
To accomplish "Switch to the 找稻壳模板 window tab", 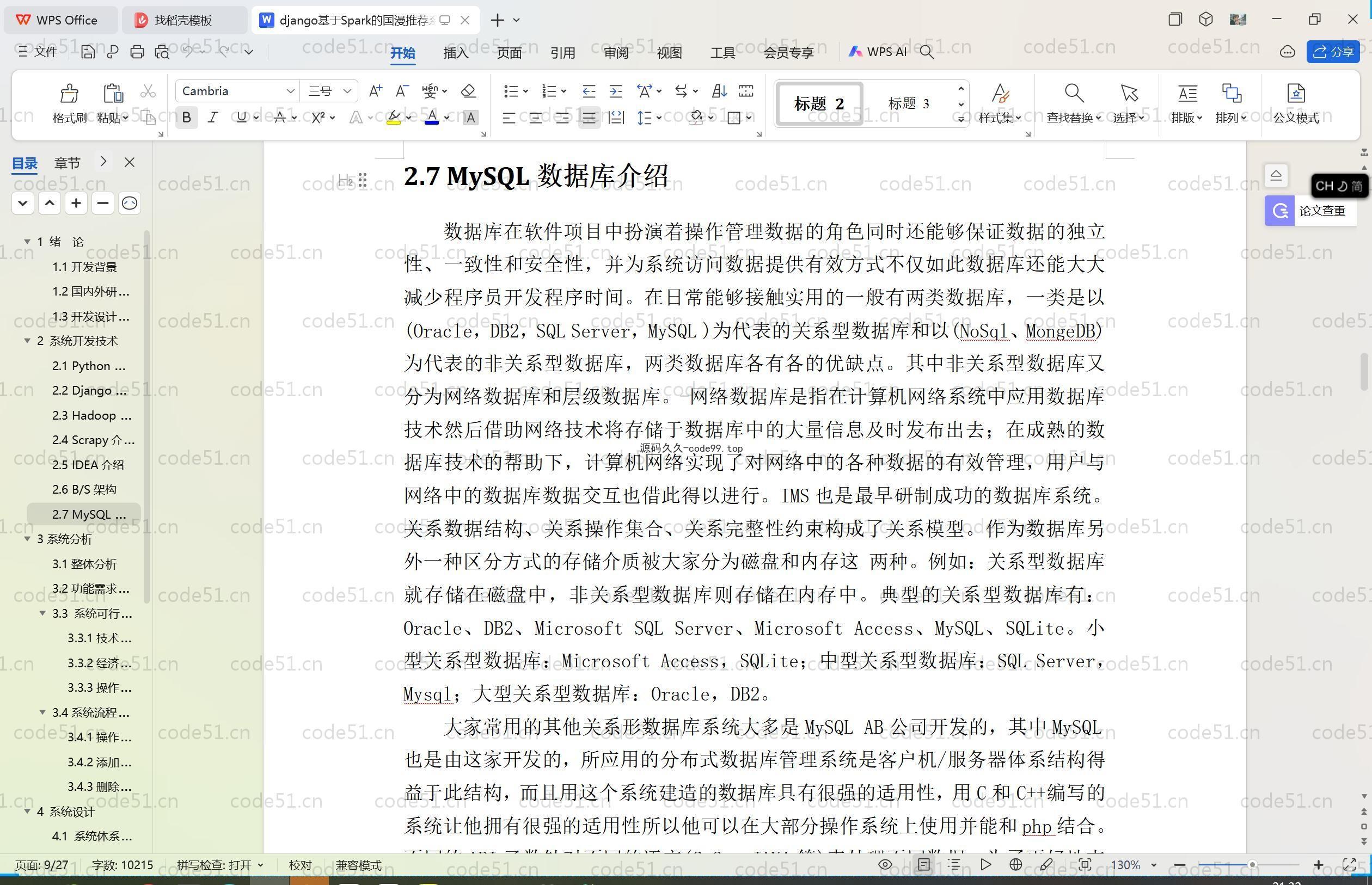I will coord(184,20).
